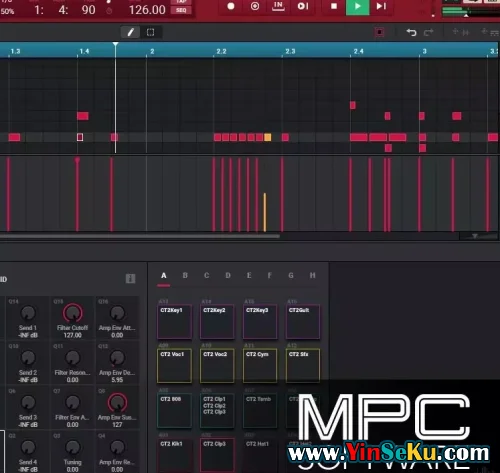This screenshot has height=473, width=500.
Task: Click the horizontal scrollbar under the velocity lane
Action: [139, 236]
